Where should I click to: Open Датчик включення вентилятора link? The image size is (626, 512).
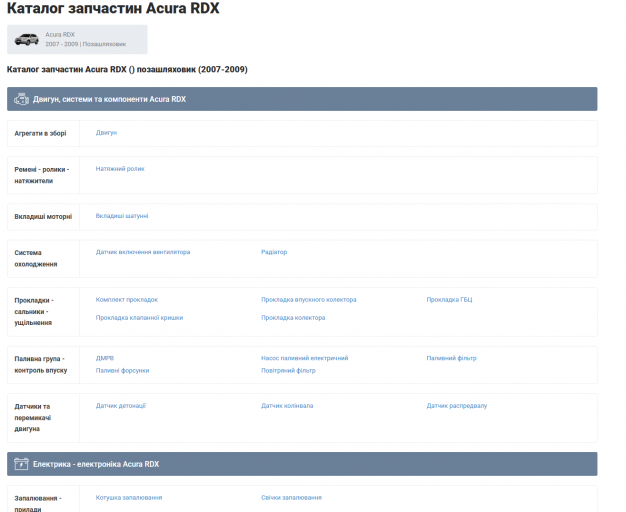click(x=143, y=252)
